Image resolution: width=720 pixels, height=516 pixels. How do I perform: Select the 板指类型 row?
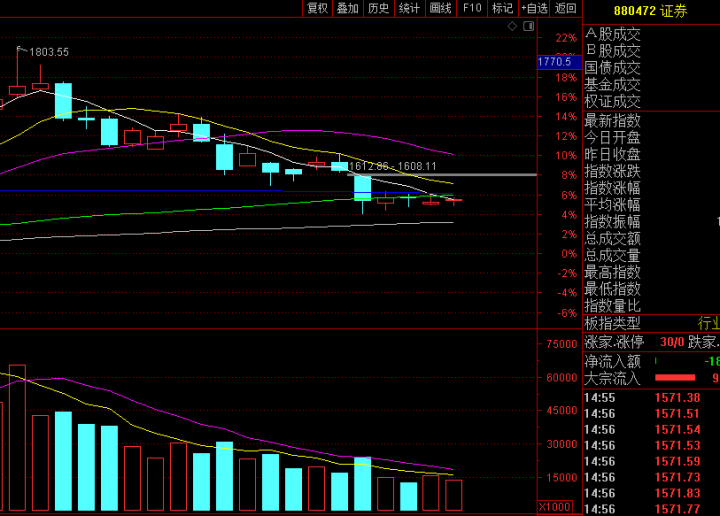click(613, 323)
